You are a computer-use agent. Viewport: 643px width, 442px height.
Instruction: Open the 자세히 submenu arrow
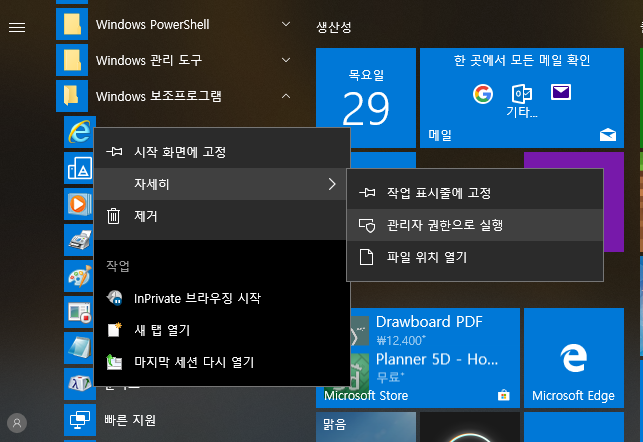(332, 184)
